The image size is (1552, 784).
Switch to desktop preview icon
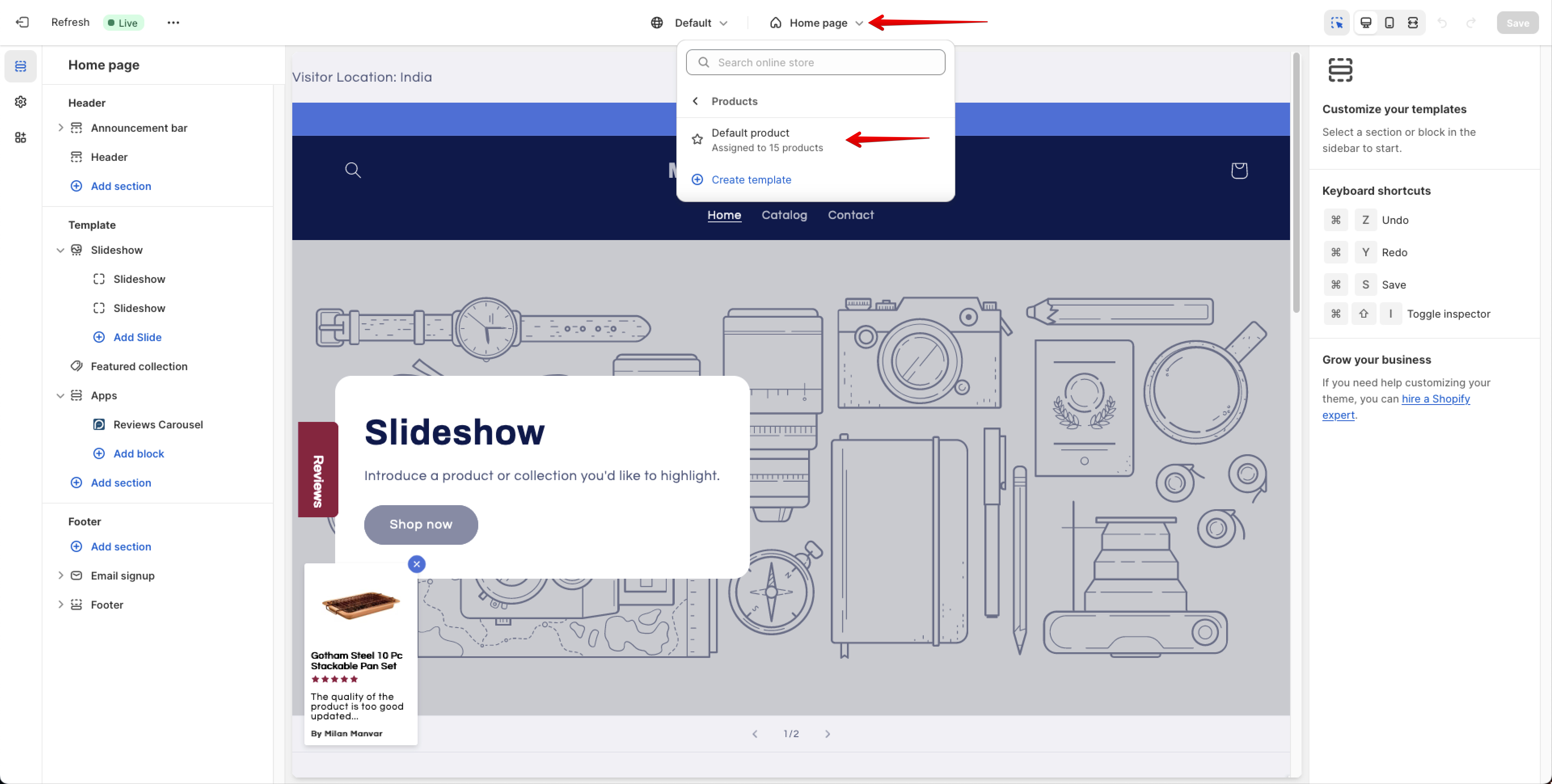click(1366, 22)
